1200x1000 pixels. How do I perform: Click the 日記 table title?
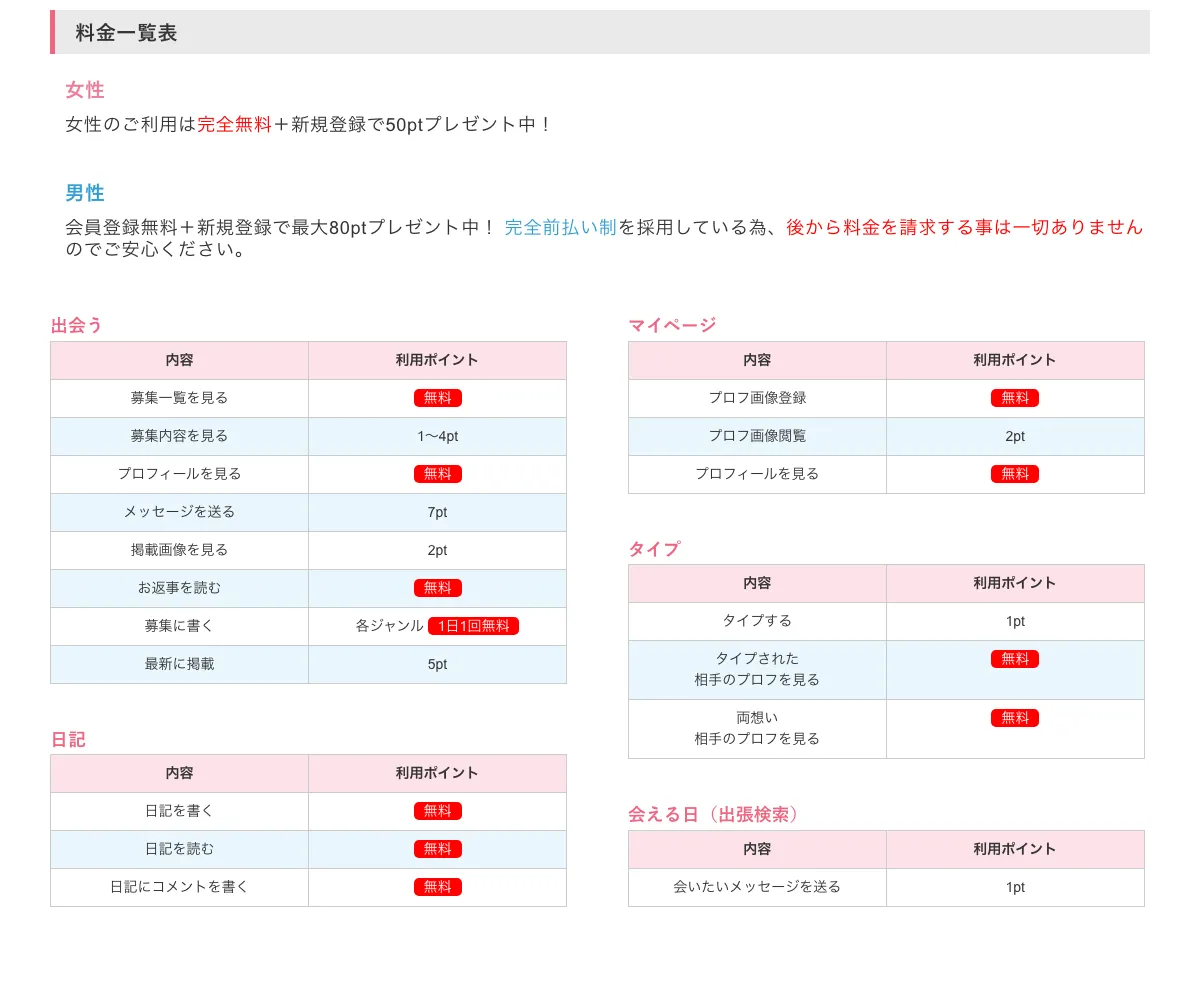click(68, 739)
